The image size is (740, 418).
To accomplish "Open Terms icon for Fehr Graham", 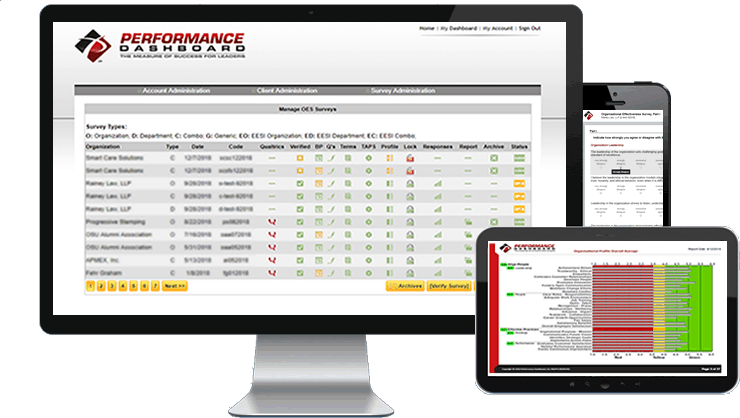I will (x=348, y=273).
